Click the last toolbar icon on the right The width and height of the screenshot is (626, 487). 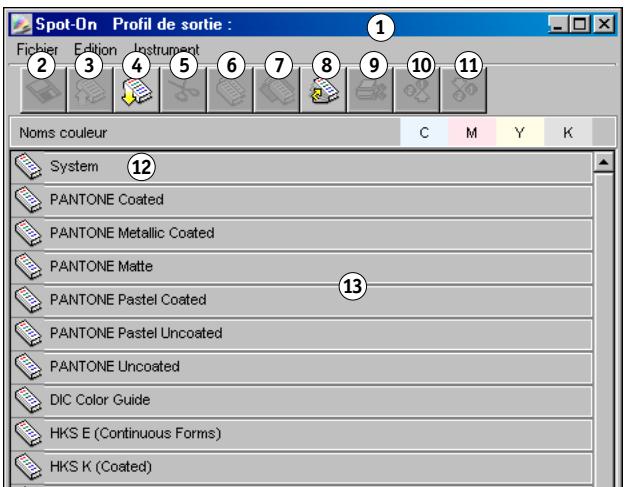[x=464, y=90]
